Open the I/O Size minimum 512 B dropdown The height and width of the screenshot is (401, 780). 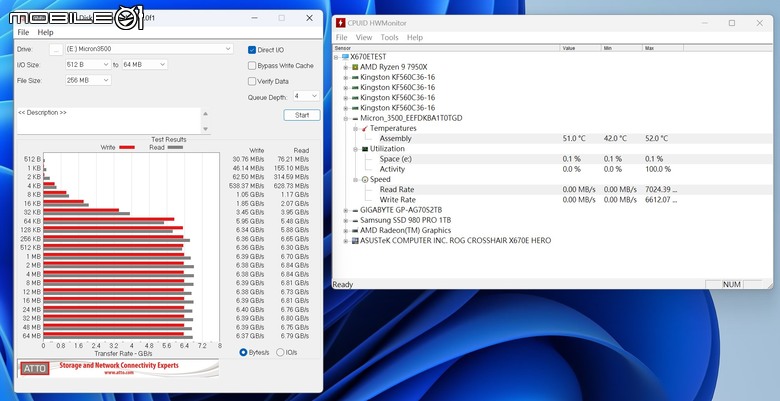point(88,65)
